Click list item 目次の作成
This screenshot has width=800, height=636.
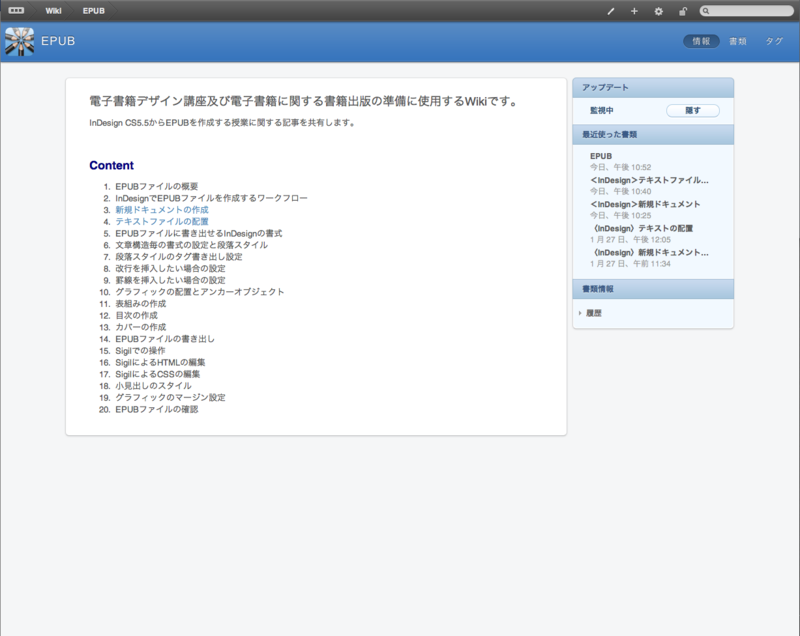pyautogui.click(x=136, y=315)
